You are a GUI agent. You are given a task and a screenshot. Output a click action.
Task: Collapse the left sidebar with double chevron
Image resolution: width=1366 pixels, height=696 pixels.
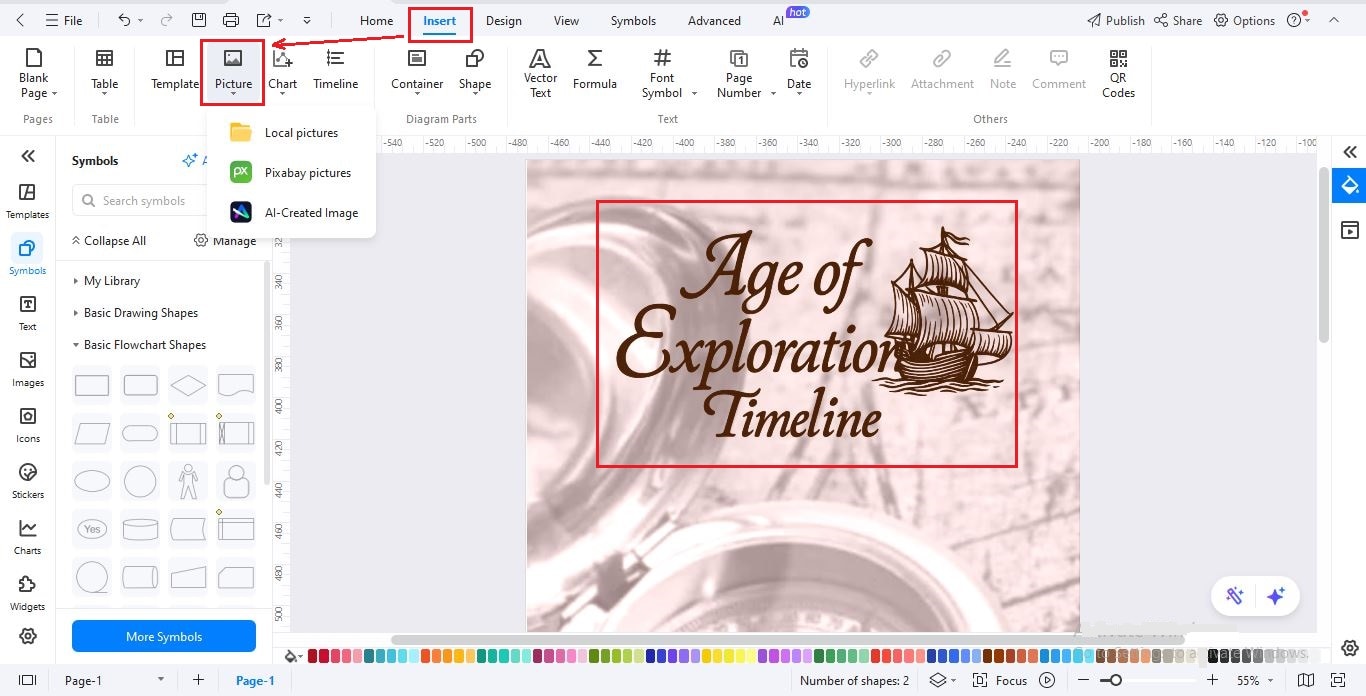pos(28,155)
